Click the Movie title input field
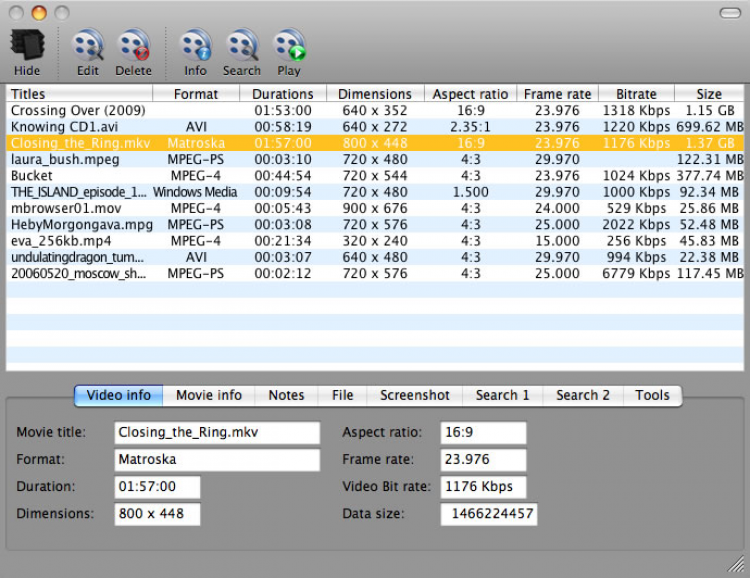Viewport: 750px width, 578px height. [215, 433]
